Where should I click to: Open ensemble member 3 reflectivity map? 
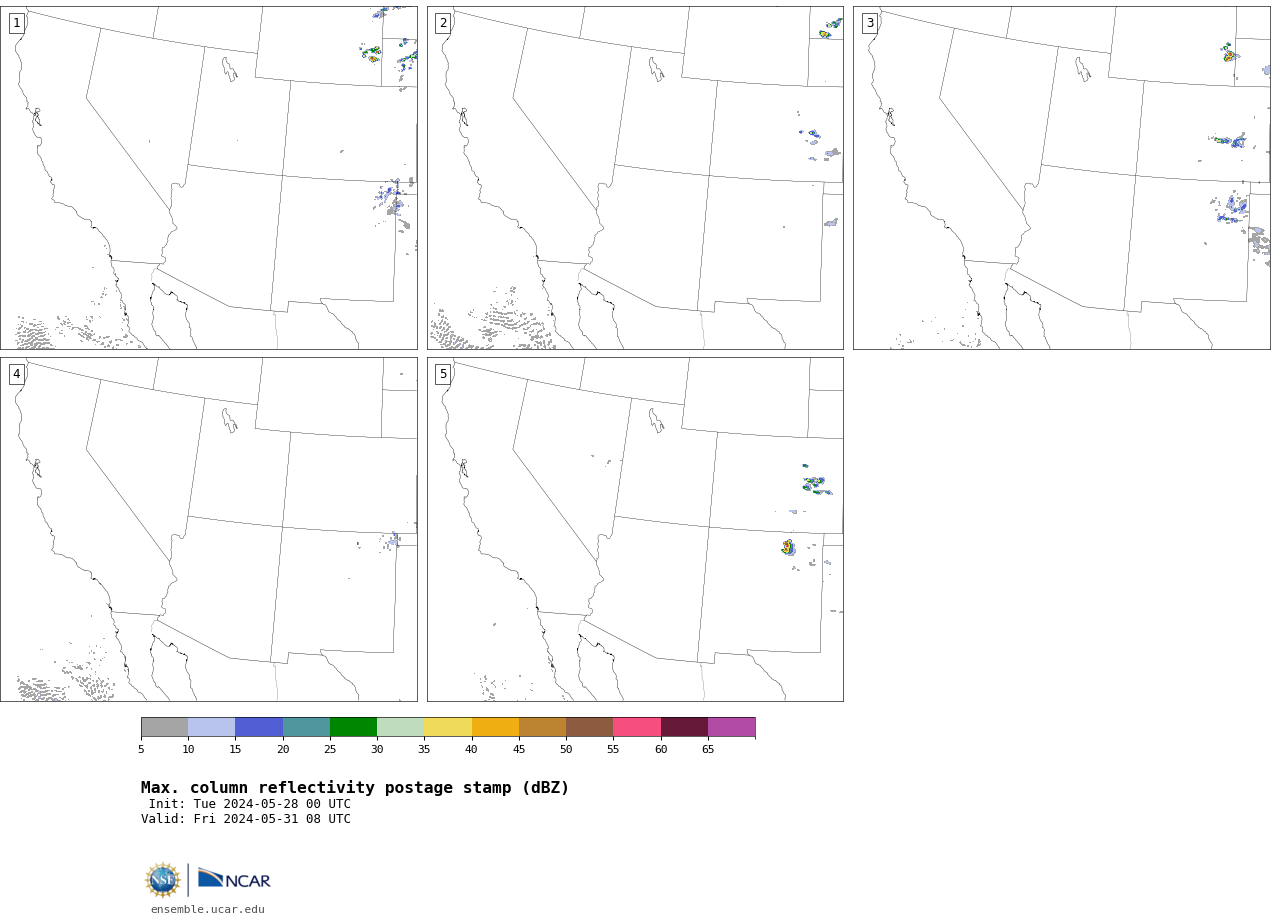point(1062,178)
